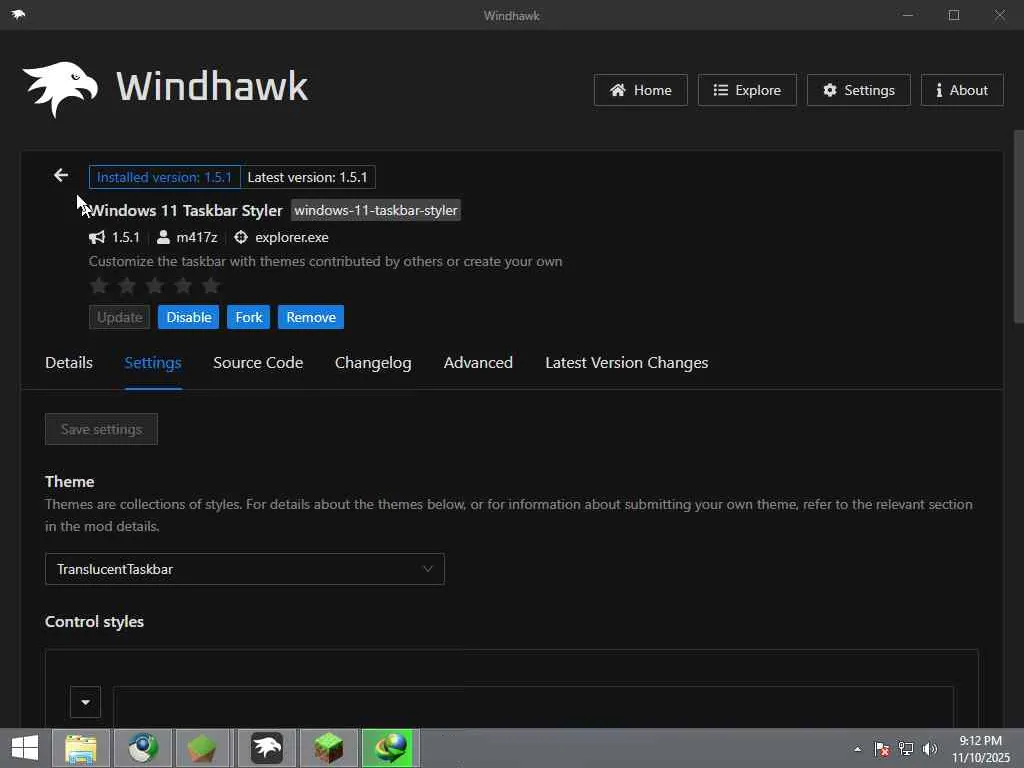
Task: Click the taskbar clock 9:12 PM
Action: tap(980, 741)
